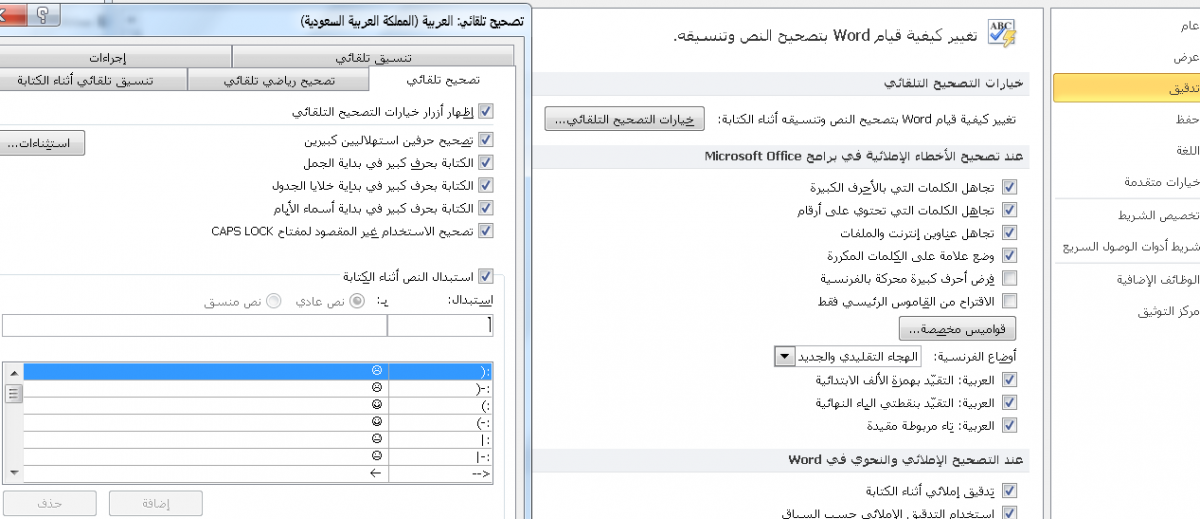Toggle تجاهل عناوين إنترنت والملفات checkbox
The image size is (1200, 519).
pos(1009,233)
